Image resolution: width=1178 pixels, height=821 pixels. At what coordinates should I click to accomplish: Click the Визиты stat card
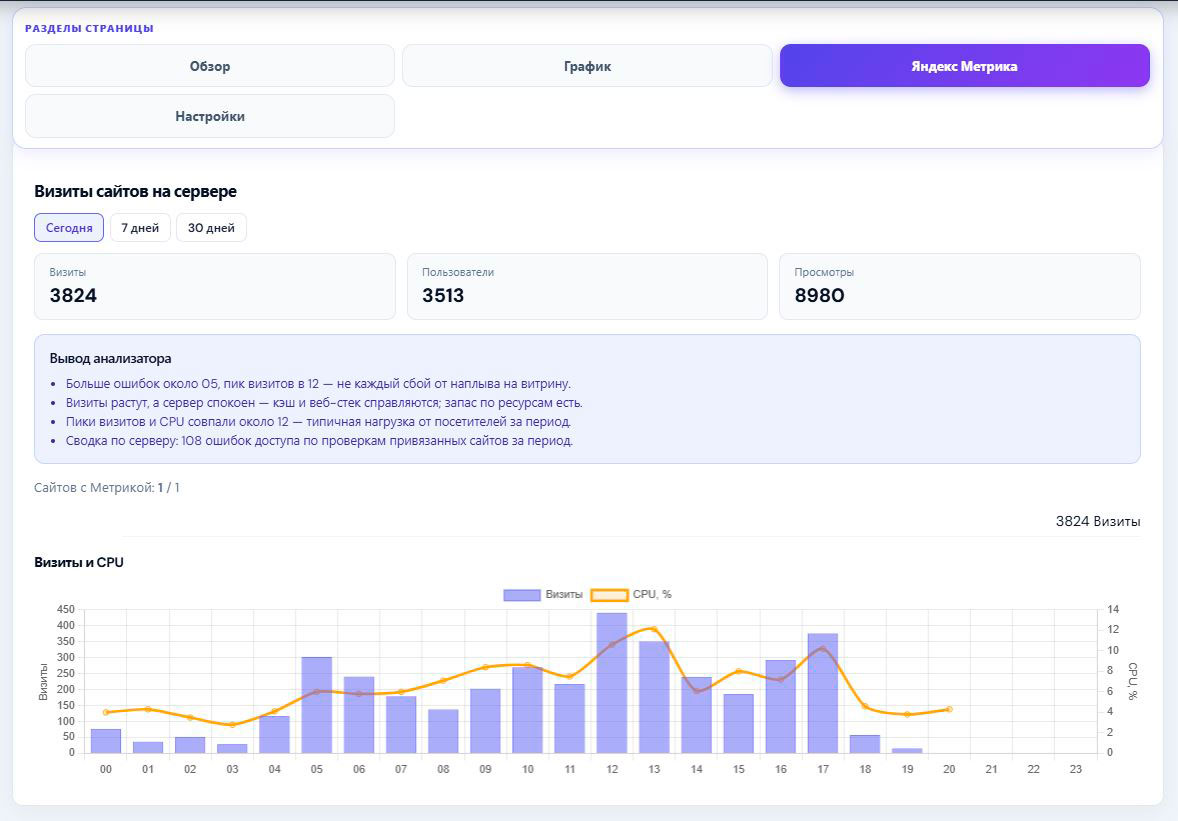pyautogui.click(x=215, y=286)
